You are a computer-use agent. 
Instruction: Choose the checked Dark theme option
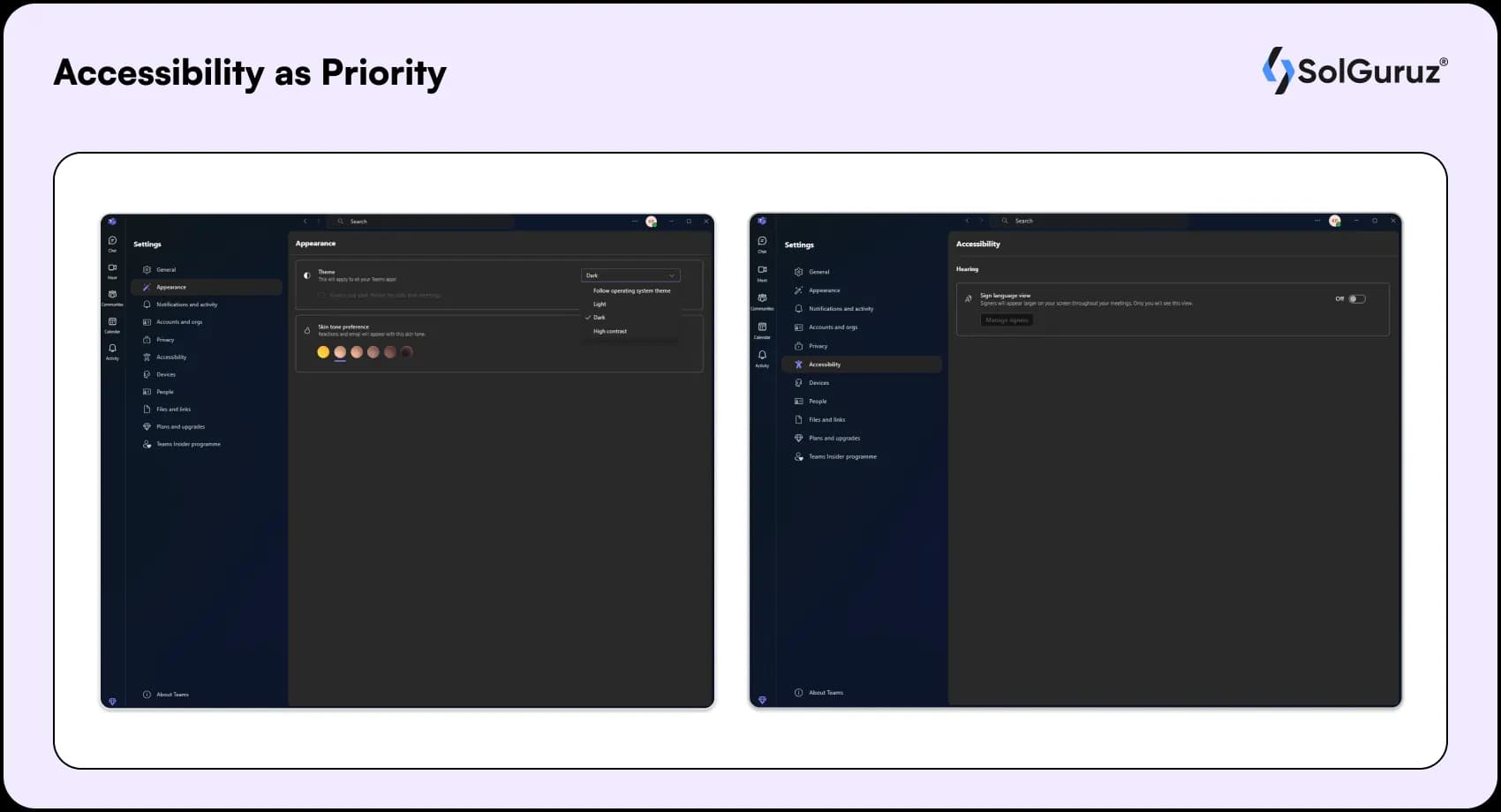600,317
